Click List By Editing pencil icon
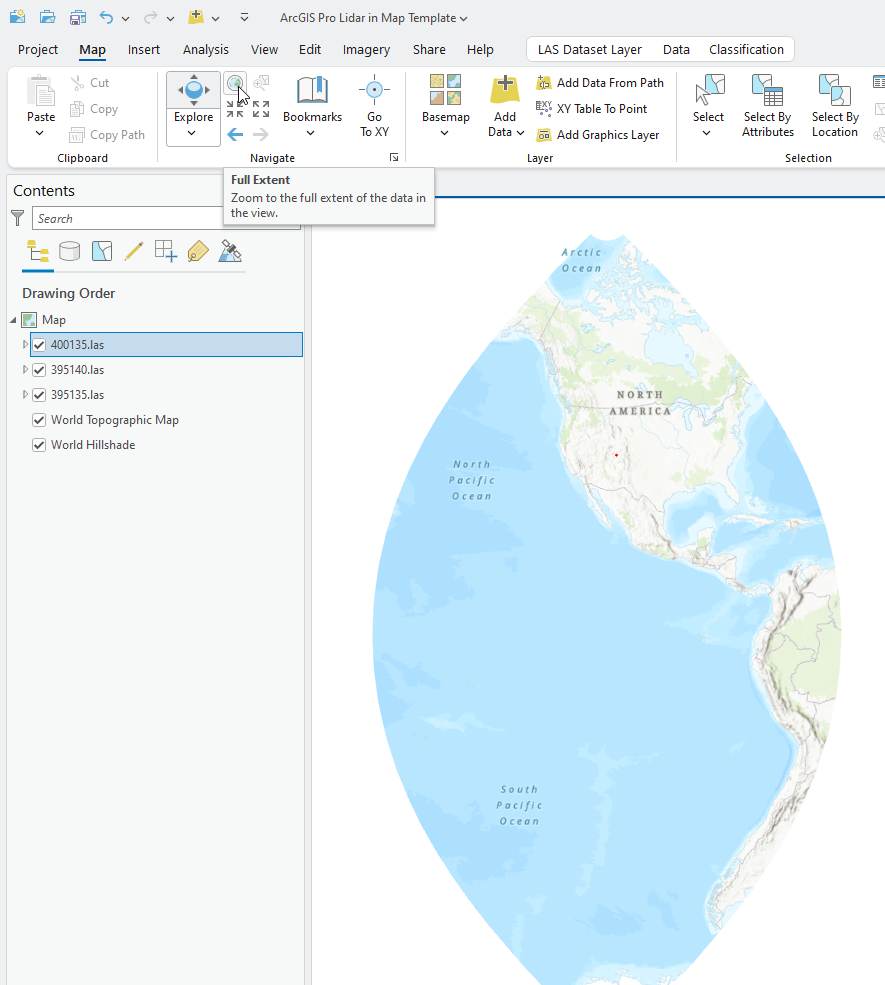The width and height of the screenshot is (885, 985). pos(133,250)
